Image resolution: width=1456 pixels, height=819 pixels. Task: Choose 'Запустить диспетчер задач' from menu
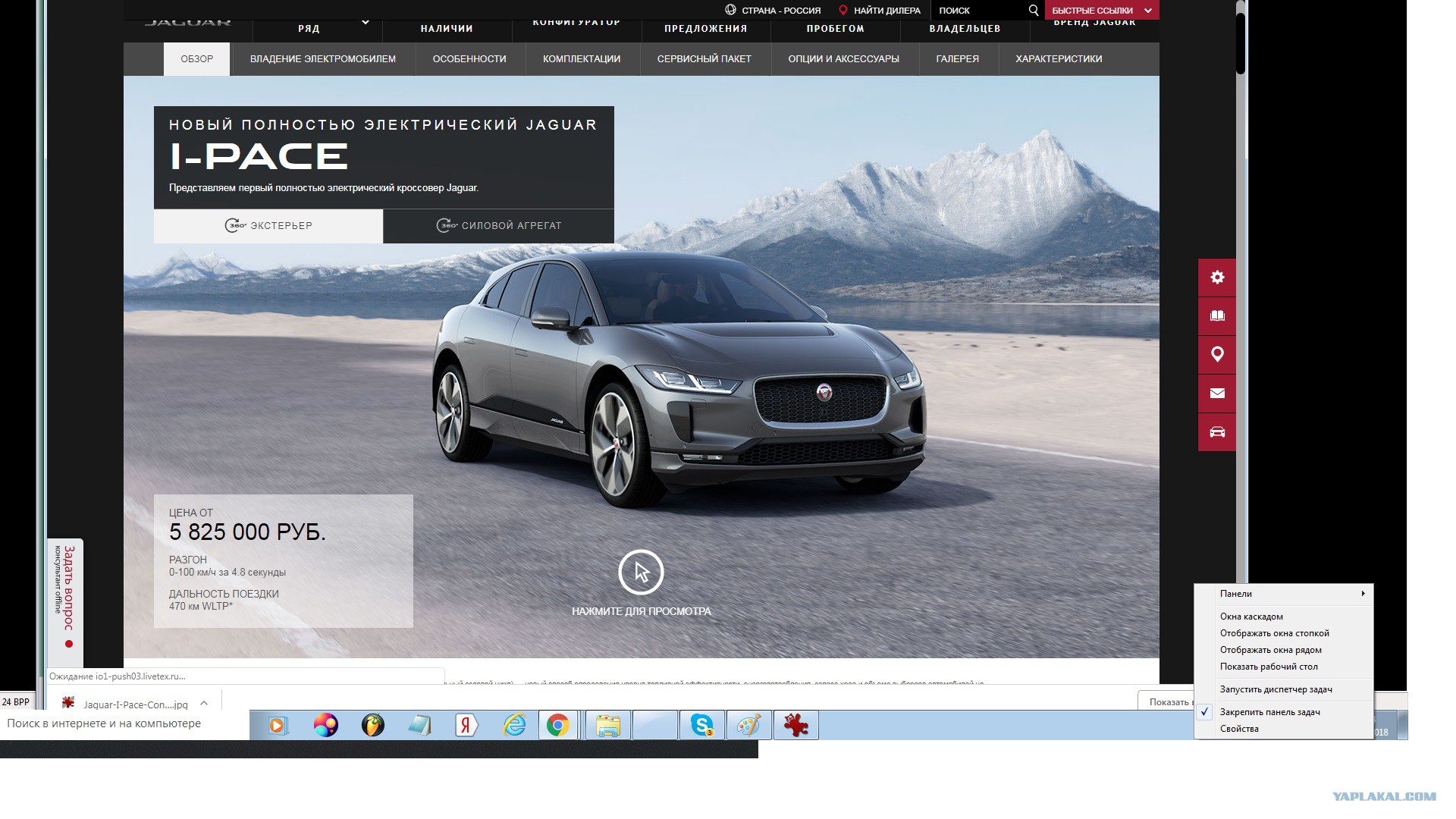pyautogui.click(x=1283, y=689)
